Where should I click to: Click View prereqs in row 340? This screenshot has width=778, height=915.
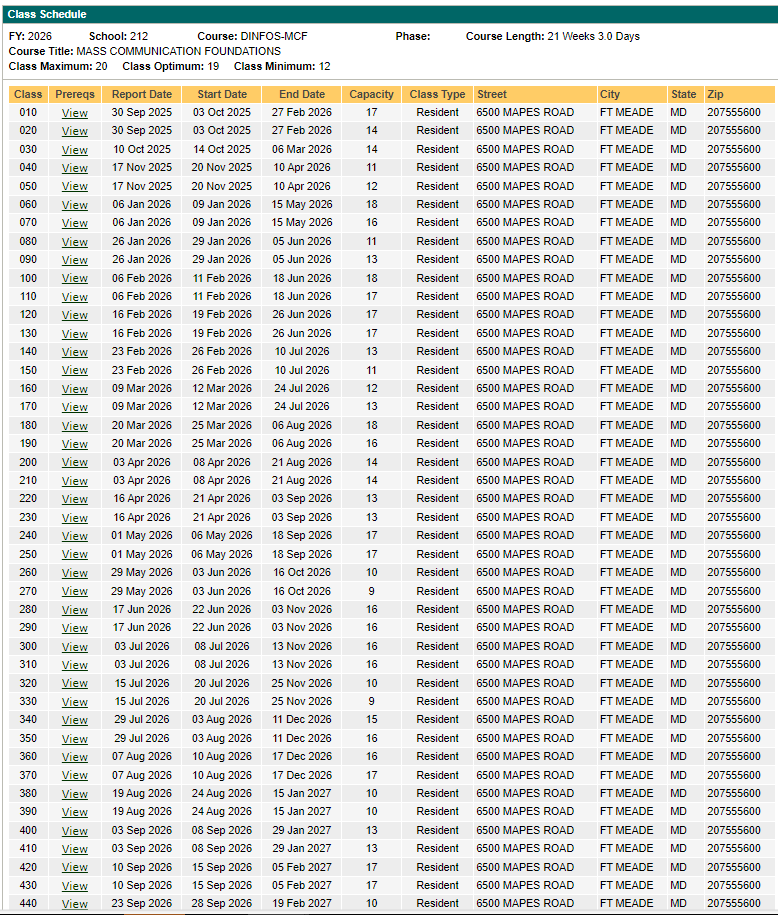(x=75, y=721)
